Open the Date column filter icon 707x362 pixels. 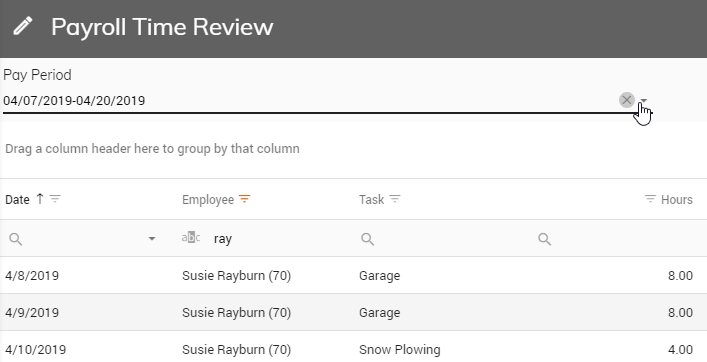[55, 199]
